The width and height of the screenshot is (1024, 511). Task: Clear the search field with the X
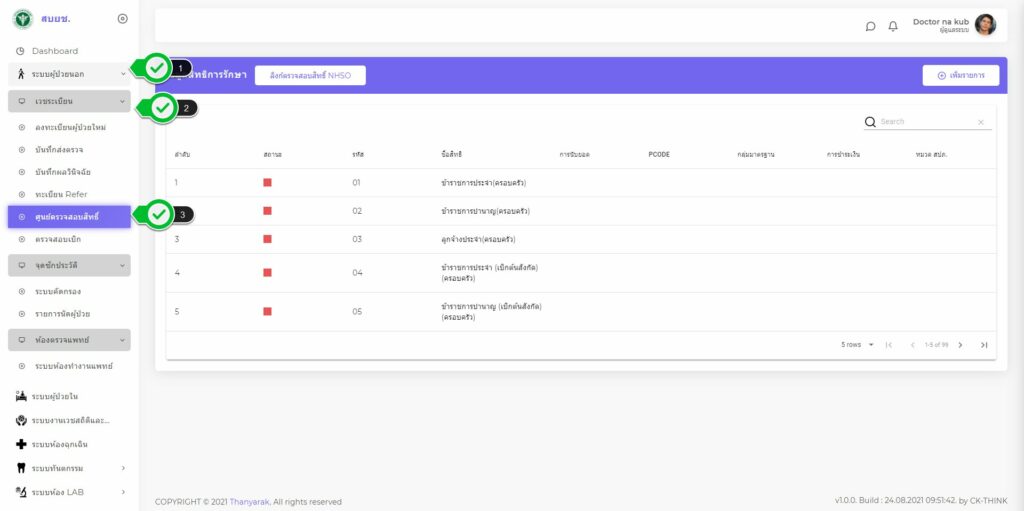(980, 122)
